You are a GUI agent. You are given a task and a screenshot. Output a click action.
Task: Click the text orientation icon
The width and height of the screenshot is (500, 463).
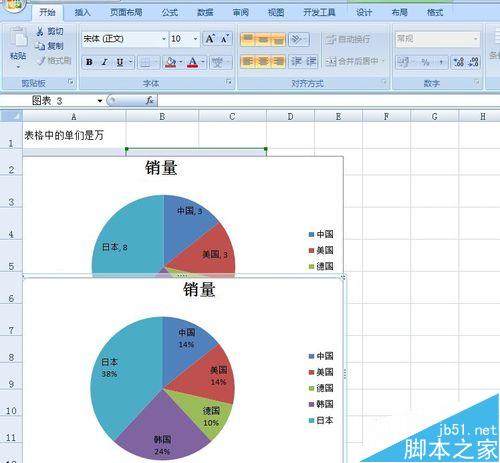point(296,39)
